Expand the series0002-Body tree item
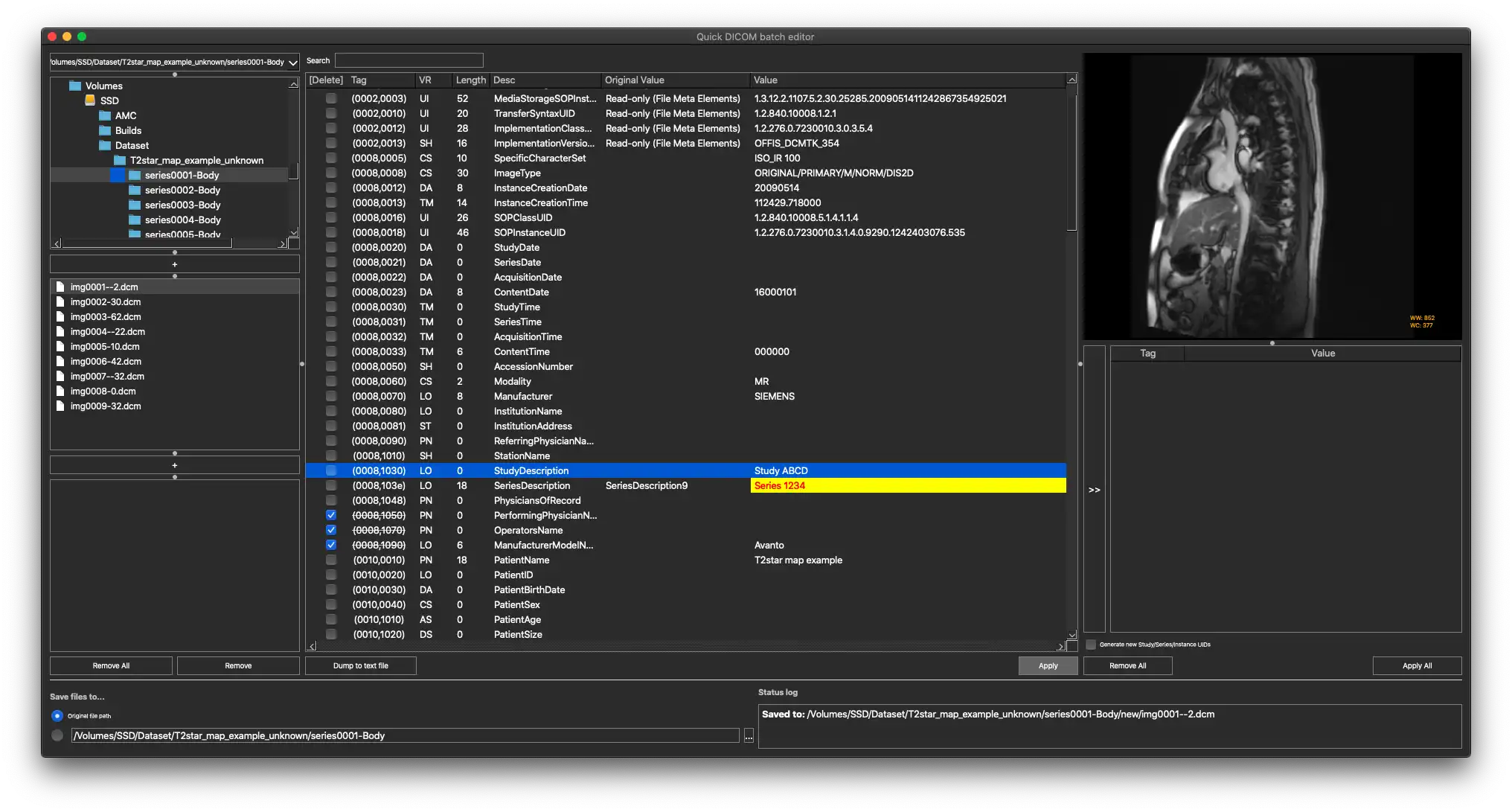Image resolution: width=1512 pixels, height=812 pixels. click(118, 190)
